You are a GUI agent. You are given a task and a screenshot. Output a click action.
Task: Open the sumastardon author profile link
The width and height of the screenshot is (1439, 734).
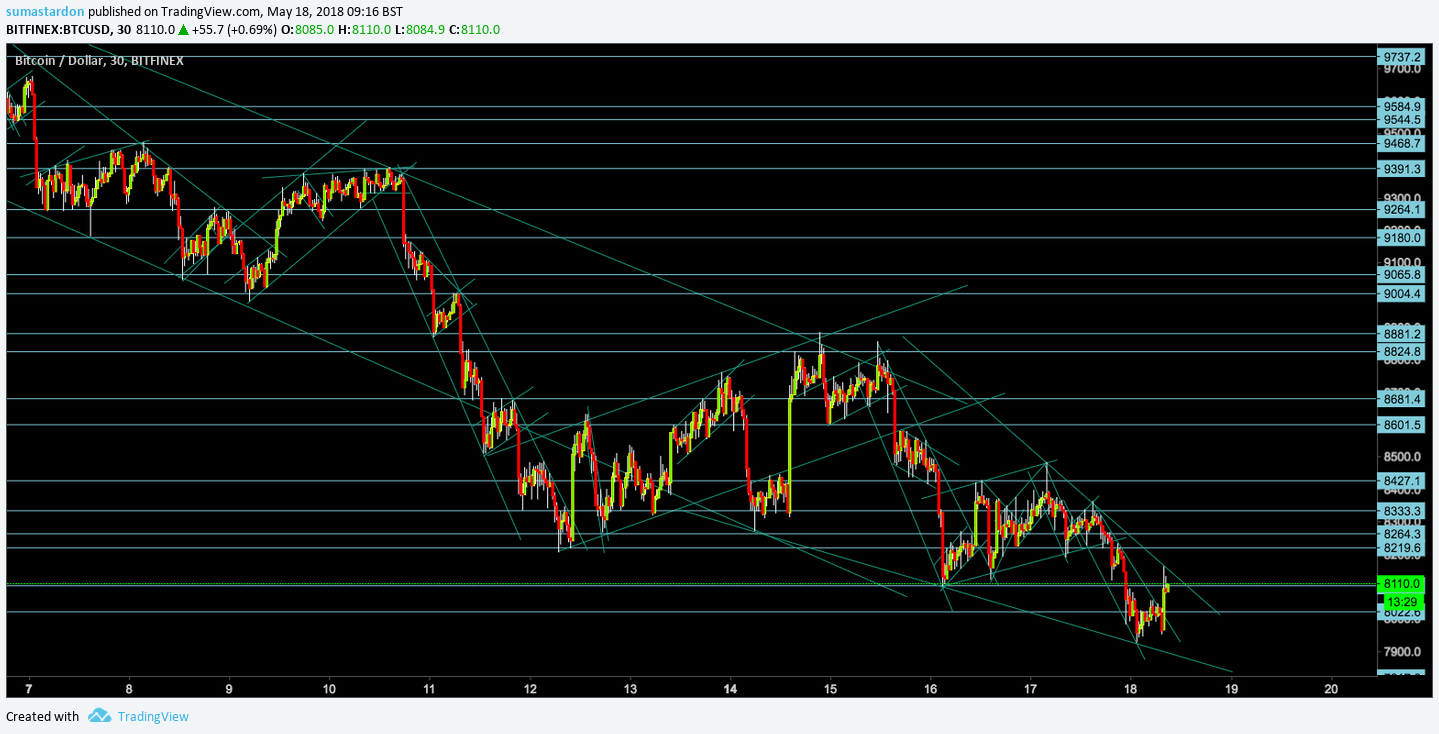pos(45,11)
